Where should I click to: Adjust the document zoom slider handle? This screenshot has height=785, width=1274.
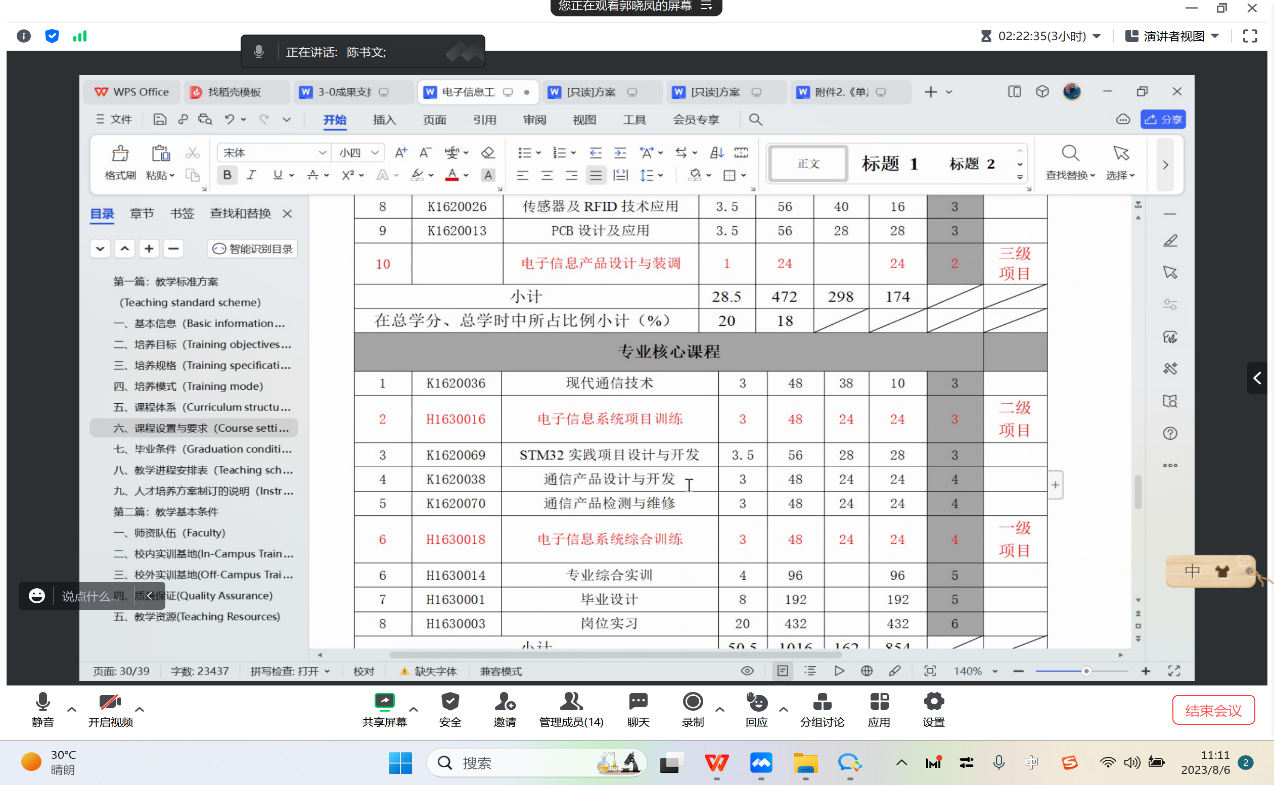1086,671
